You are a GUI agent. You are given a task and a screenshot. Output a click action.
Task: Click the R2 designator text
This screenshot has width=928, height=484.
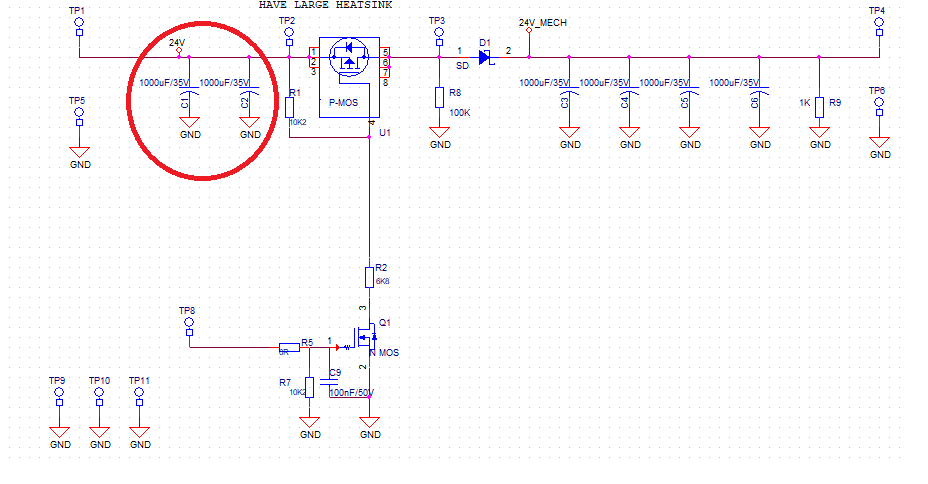[x=381, y=267]
